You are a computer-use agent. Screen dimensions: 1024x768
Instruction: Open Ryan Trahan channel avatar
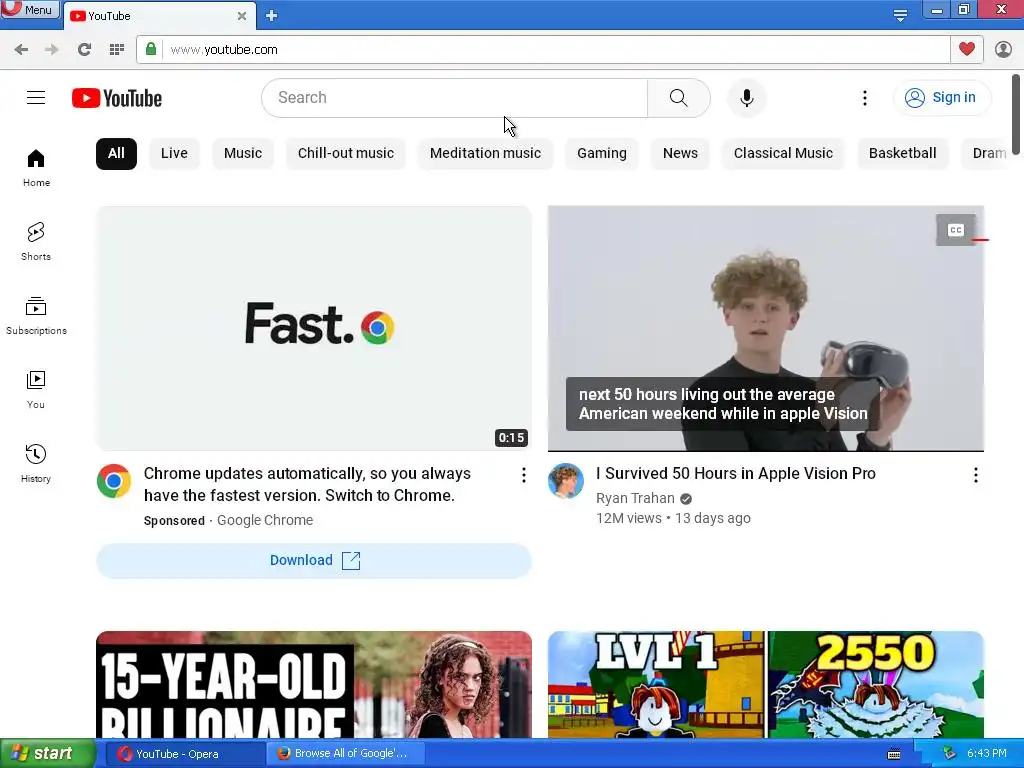[566, 481]
